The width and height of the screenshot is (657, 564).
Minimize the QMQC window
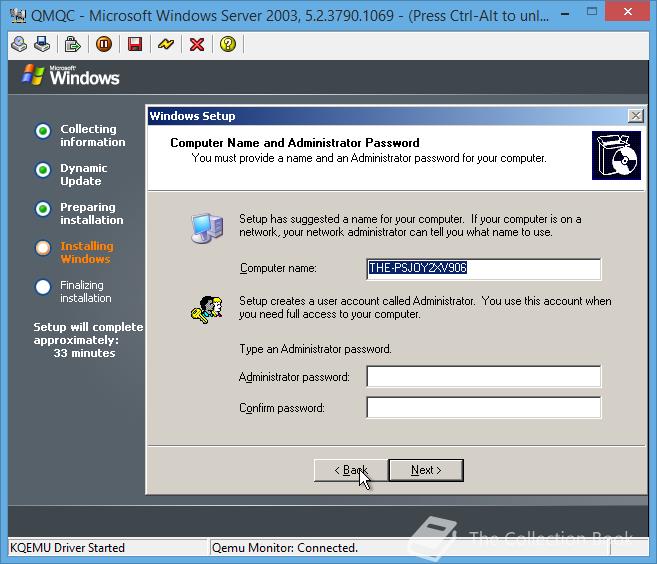(x=565, y=13)
